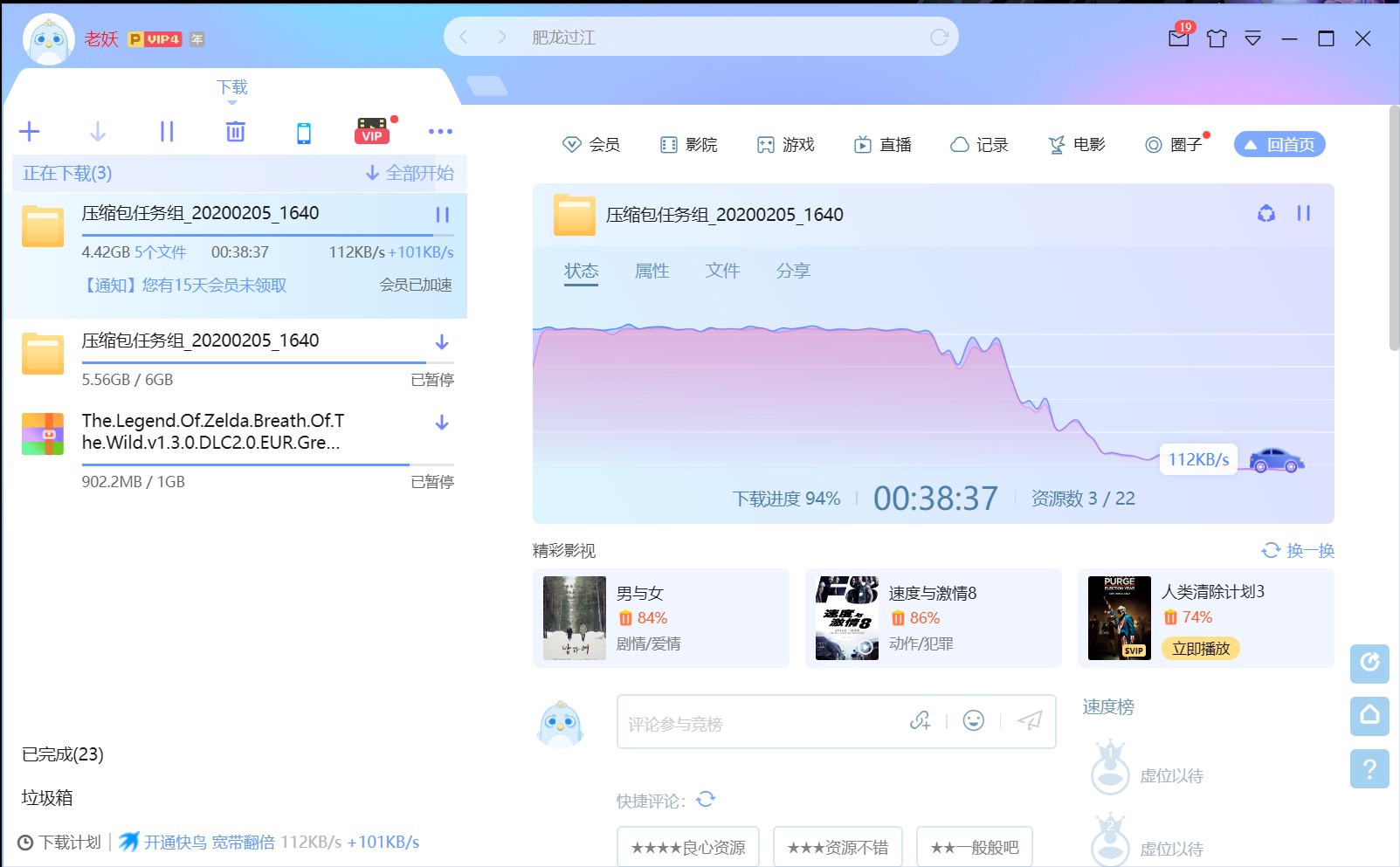Open the more options ... menu in toolbar

point(440,131)
